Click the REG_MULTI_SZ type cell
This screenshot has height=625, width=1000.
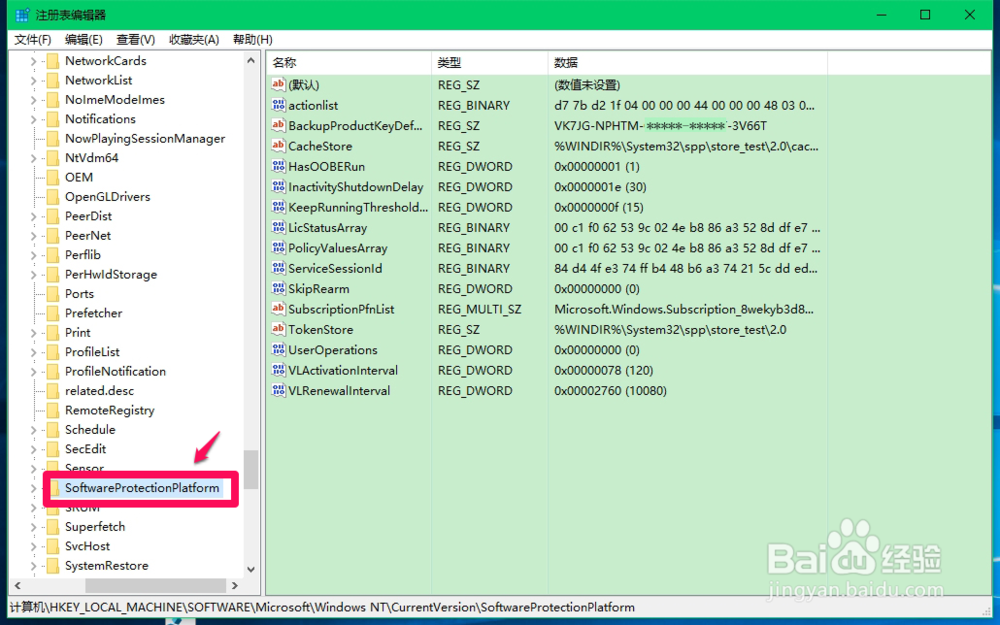pos(480,309)
